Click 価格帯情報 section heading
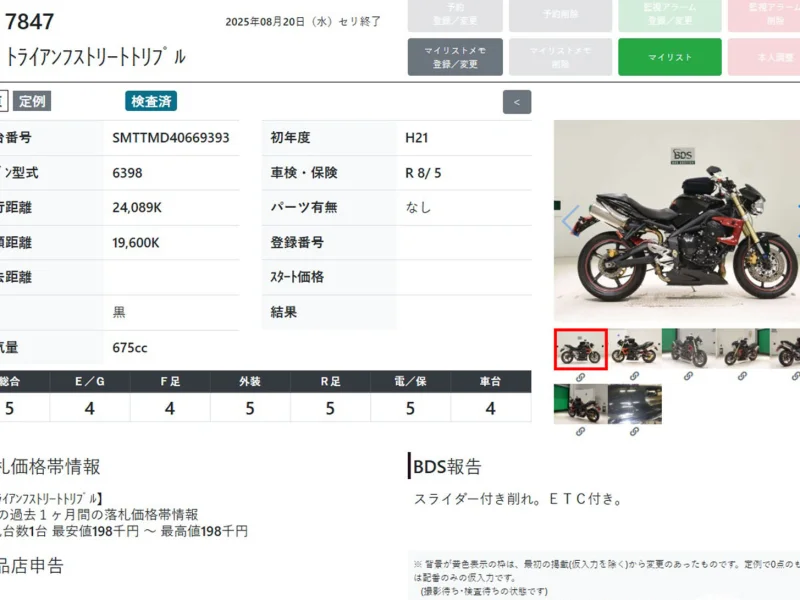Screen dimensions: 800x600 click(50, 466)
